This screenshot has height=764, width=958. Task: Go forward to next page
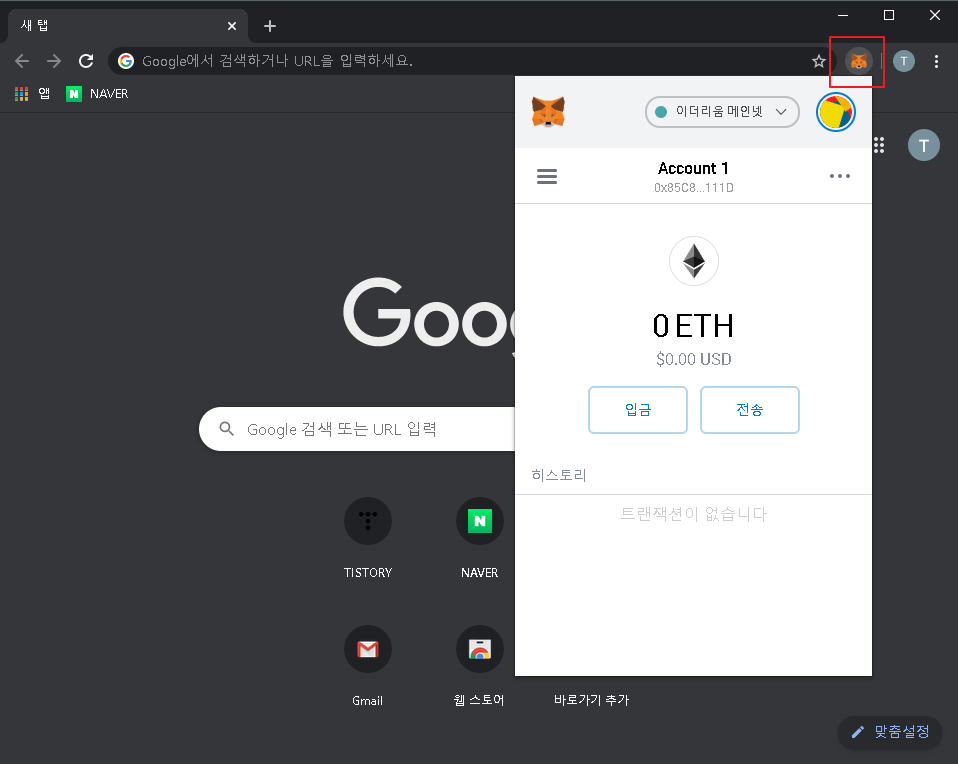click(x=54, y=61)
